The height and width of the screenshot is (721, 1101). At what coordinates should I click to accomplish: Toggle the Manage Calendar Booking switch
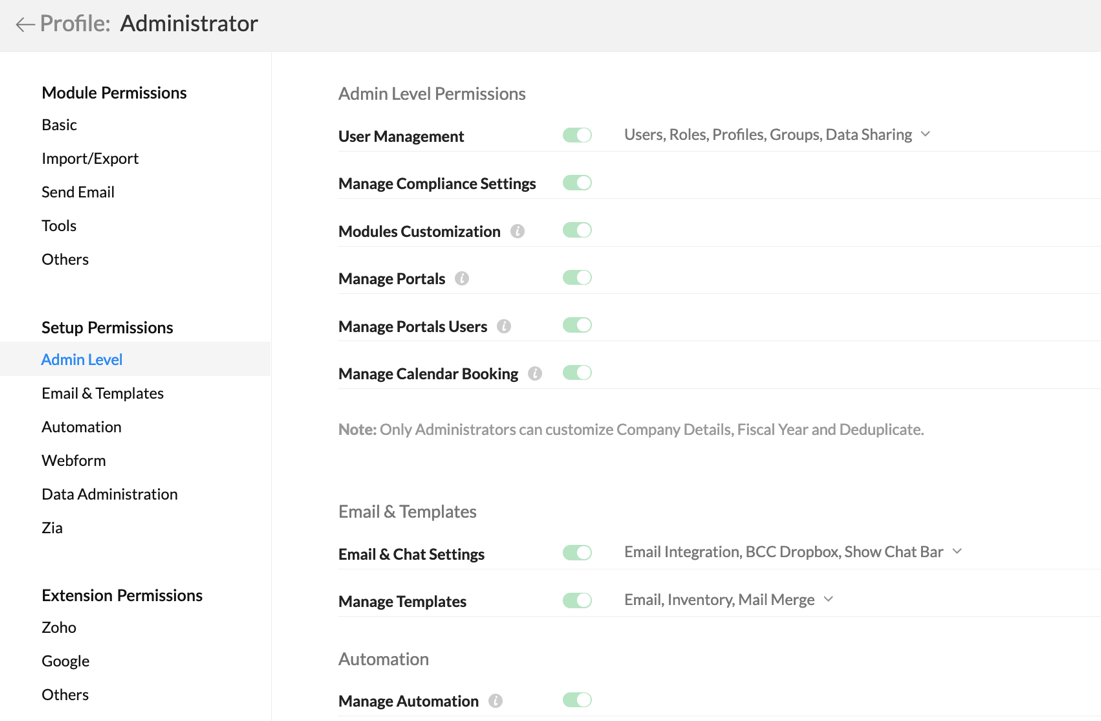577,373
